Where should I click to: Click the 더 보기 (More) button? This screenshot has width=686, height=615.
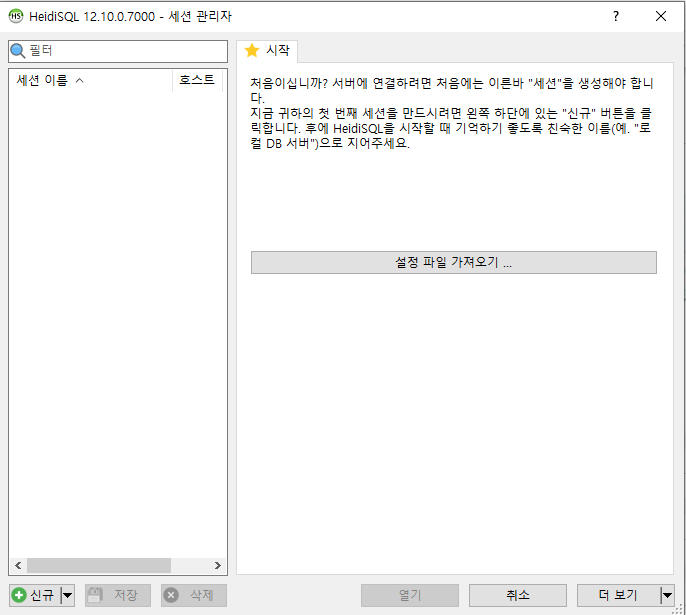click(618, 595)
